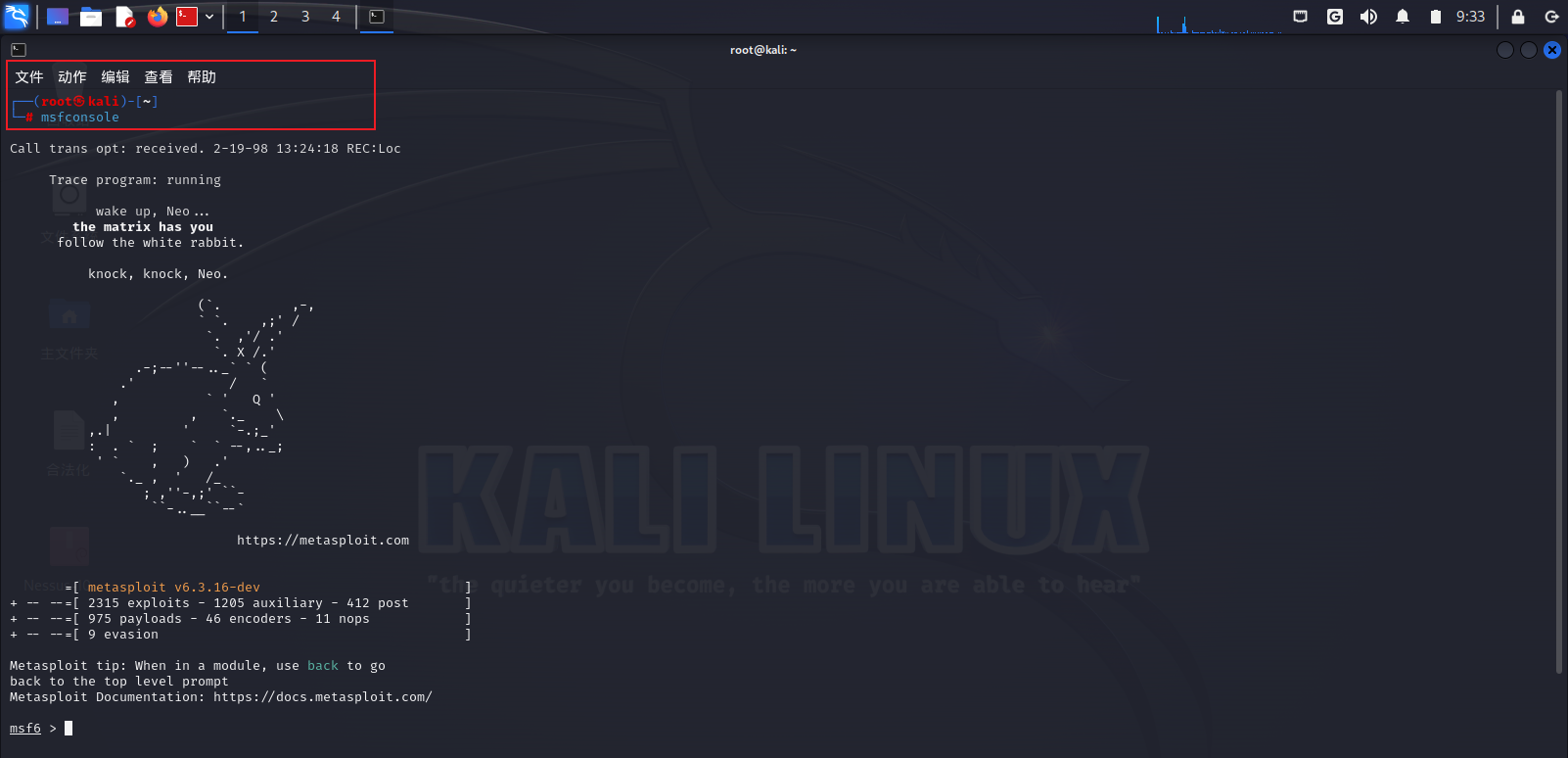Click the msfconsole command text
The image size is (1568, 758).
tap(80, 118)
